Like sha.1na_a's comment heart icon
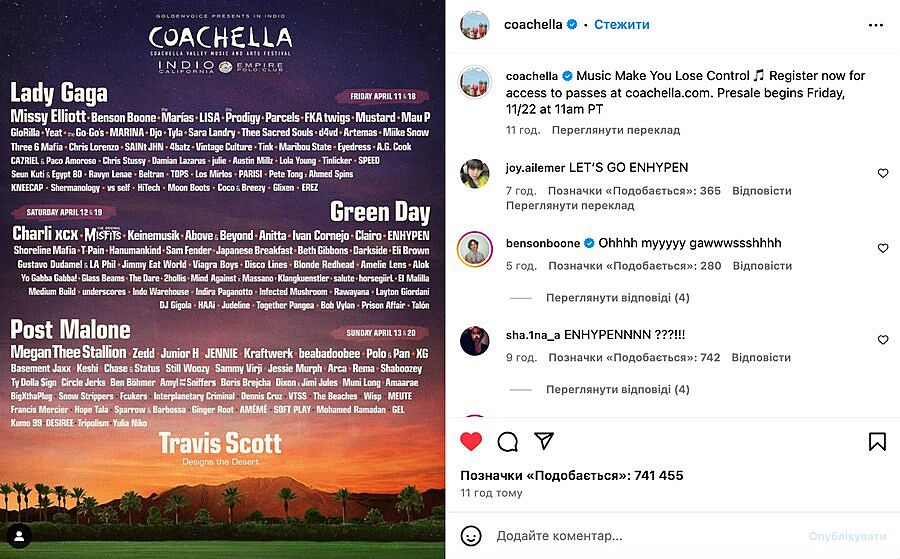The image size is (900, 559). click(x=883, y=340)
